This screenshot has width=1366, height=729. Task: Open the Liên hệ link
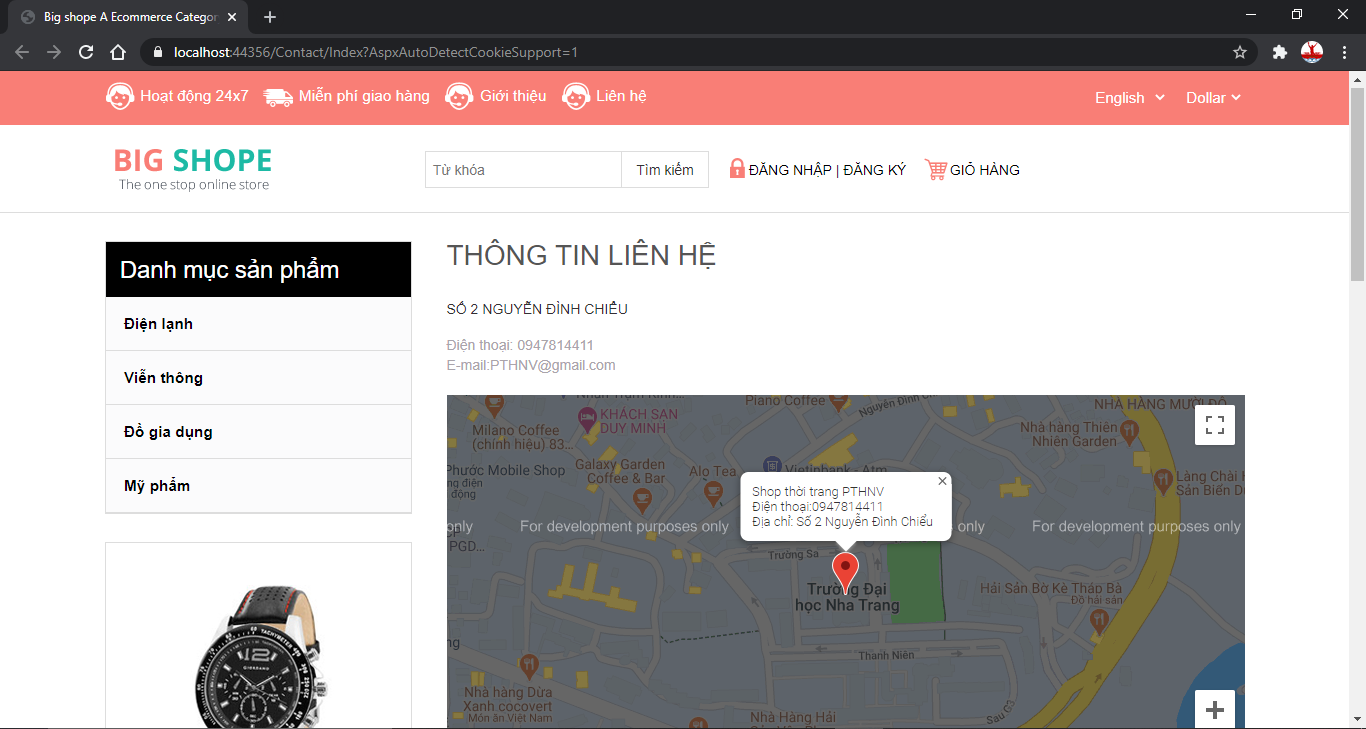point(621,96)
